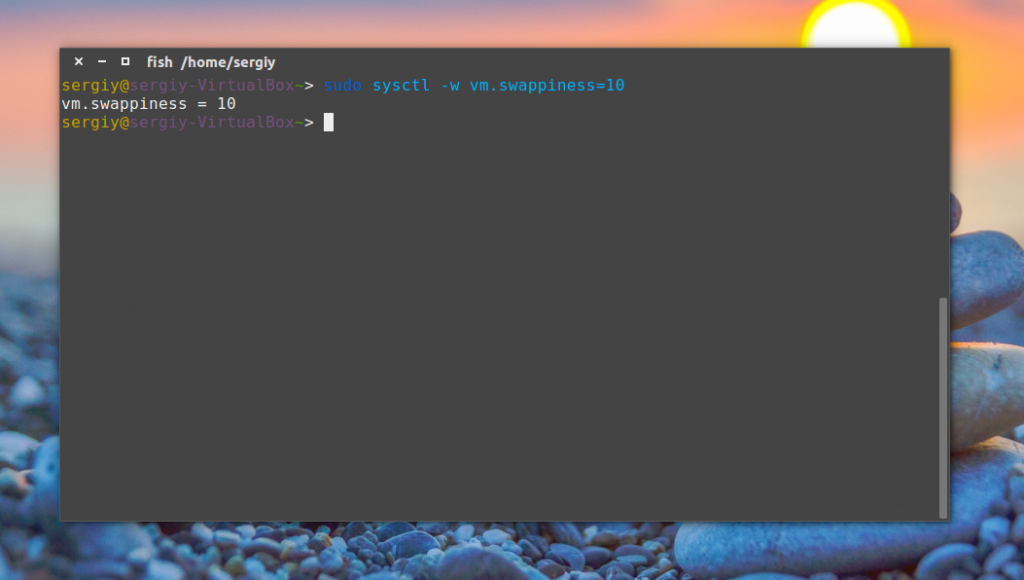Click the '-w' flag in the command
This screenshot has width=1024, height=580.
[450, 86]
